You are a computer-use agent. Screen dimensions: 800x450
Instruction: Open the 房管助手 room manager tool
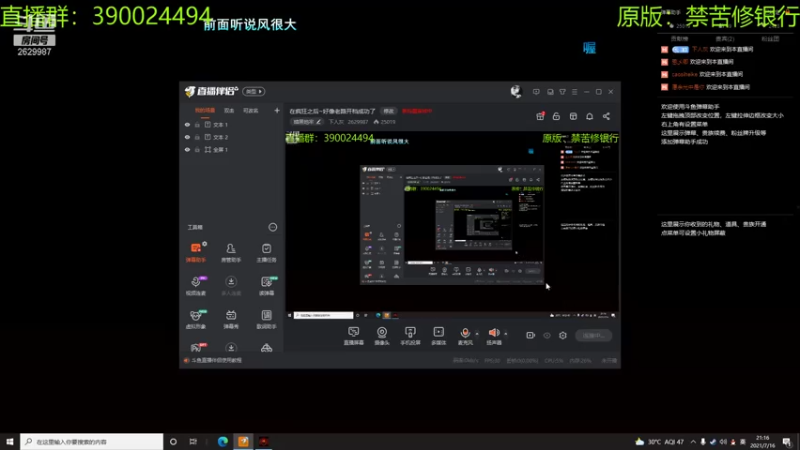coord(231,253)
